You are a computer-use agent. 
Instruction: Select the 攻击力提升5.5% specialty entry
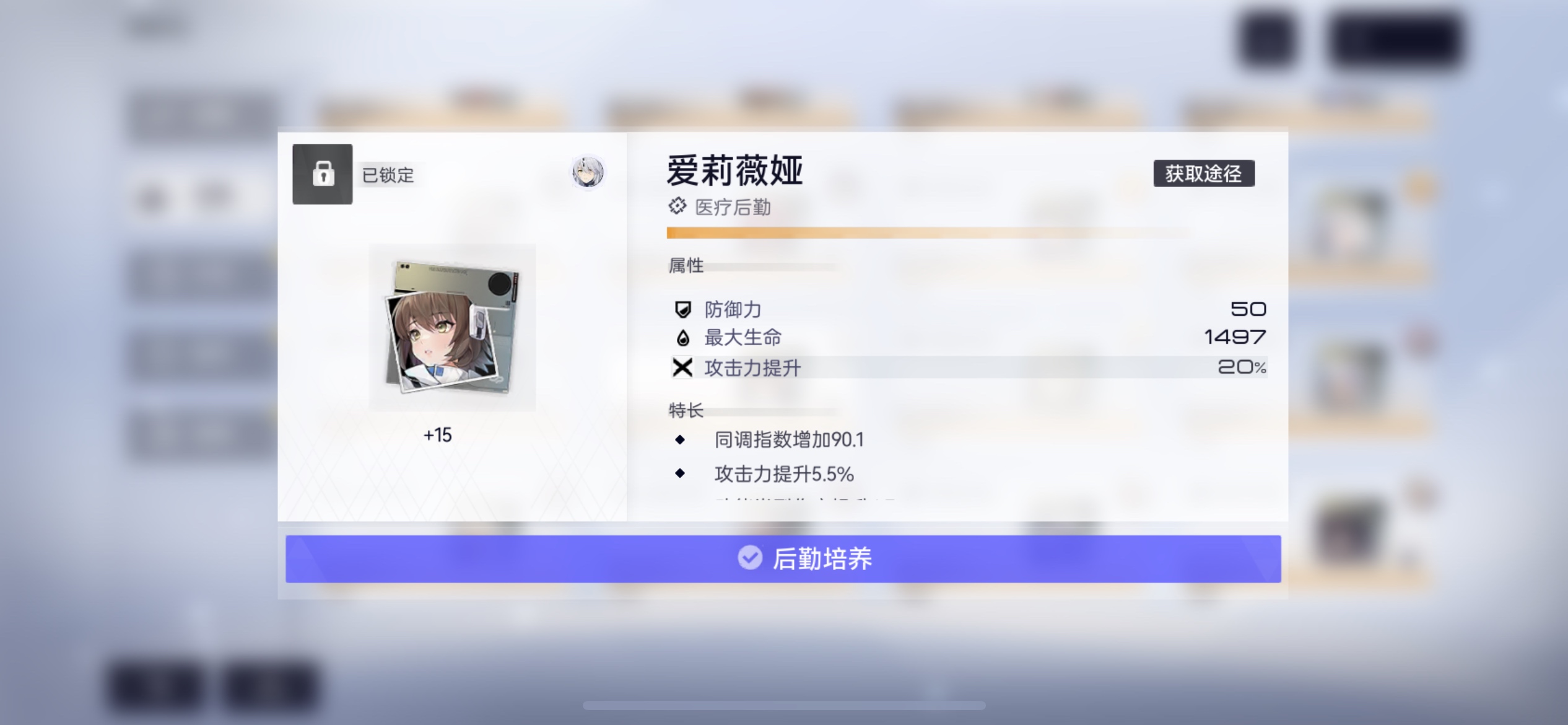[x=784, y=474]
